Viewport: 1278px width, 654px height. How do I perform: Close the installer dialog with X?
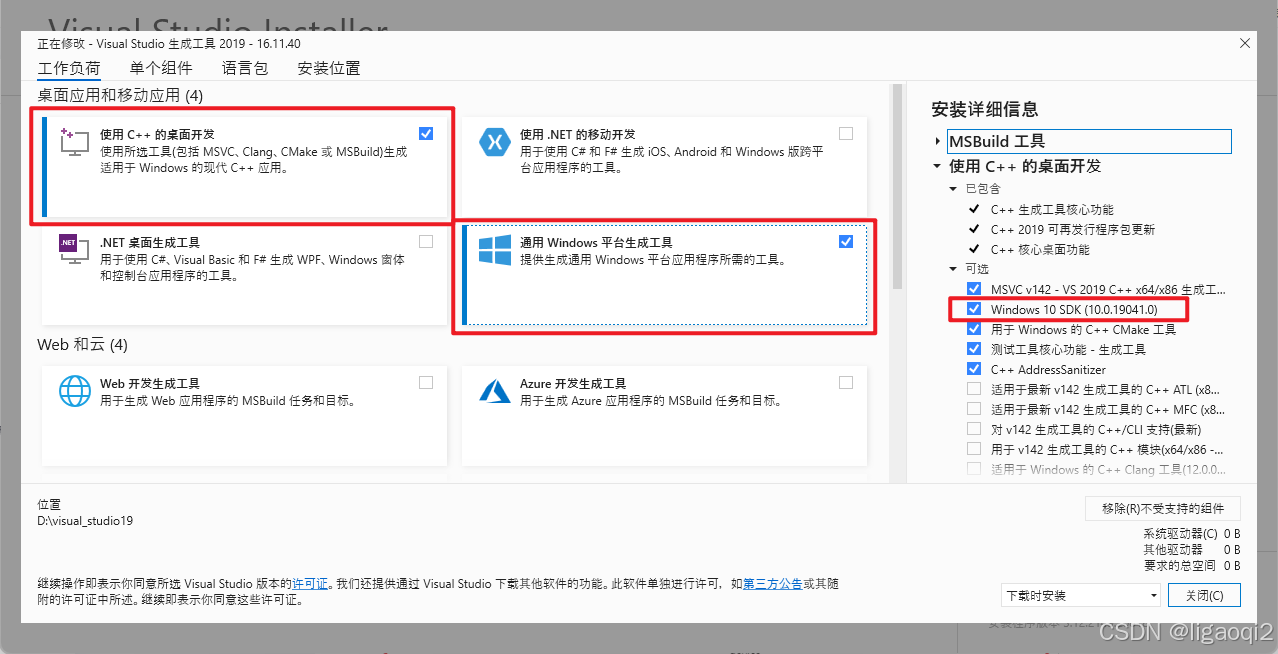pos(1245,43)
